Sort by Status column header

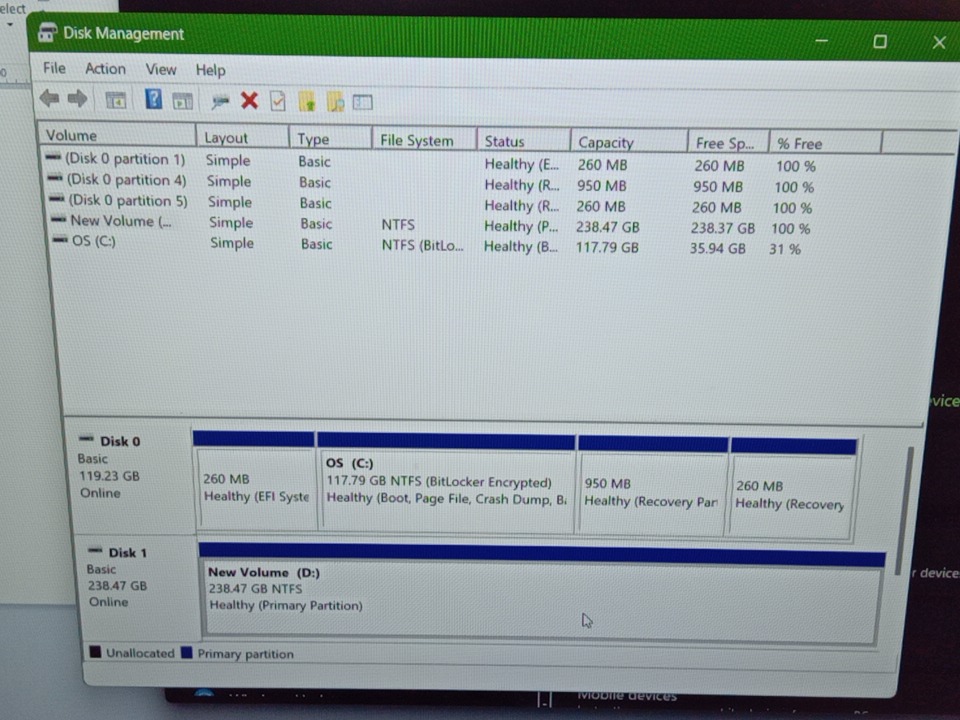[x=524, y=141]
